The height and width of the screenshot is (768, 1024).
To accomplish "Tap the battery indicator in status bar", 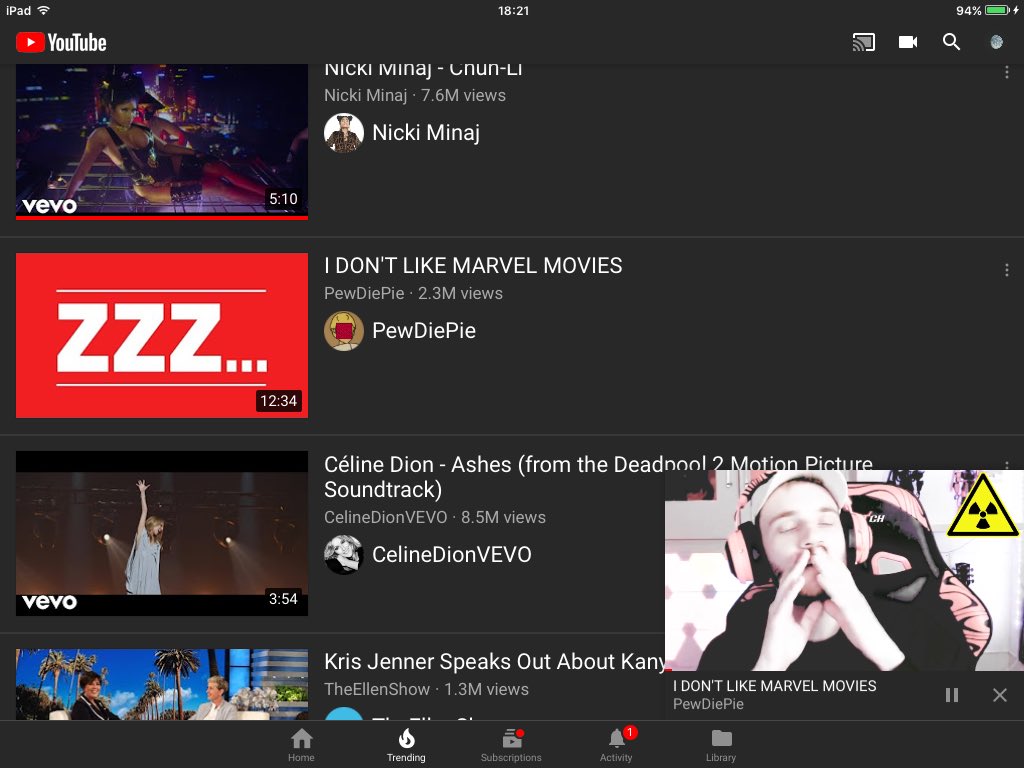I will [x=997, y=10].
